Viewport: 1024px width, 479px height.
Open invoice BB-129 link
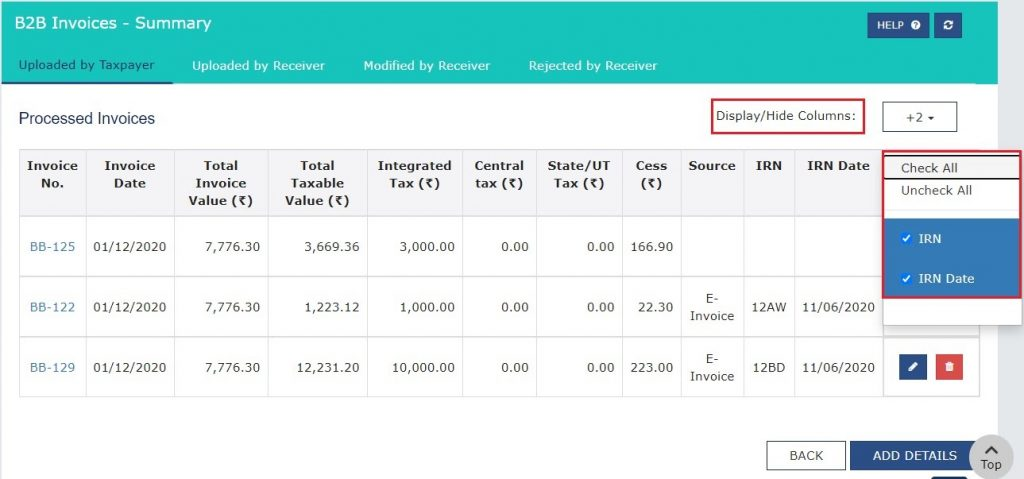click(x=52, y=367)
